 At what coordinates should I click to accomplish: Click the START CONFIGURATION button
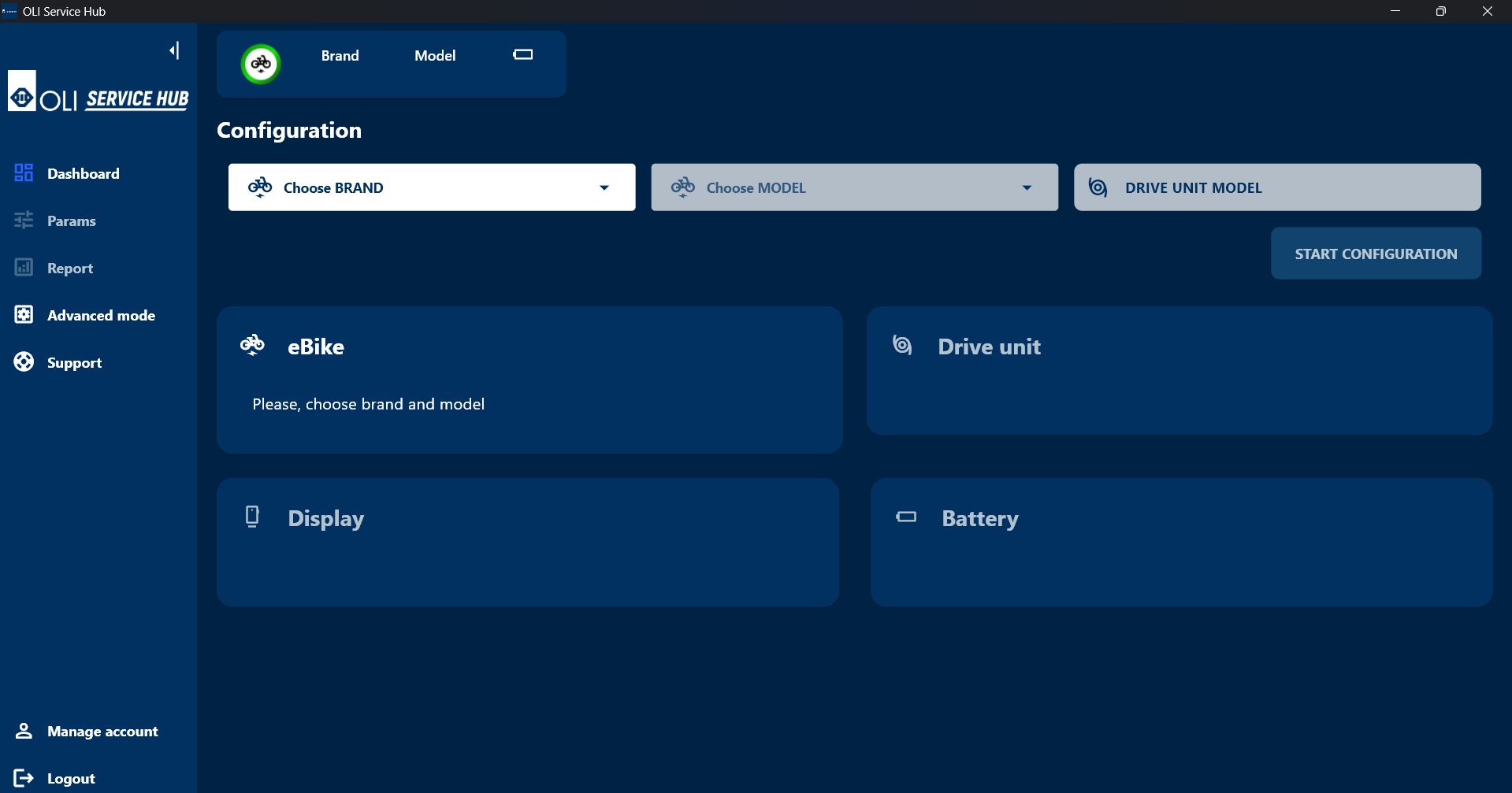click(1376, 254)
